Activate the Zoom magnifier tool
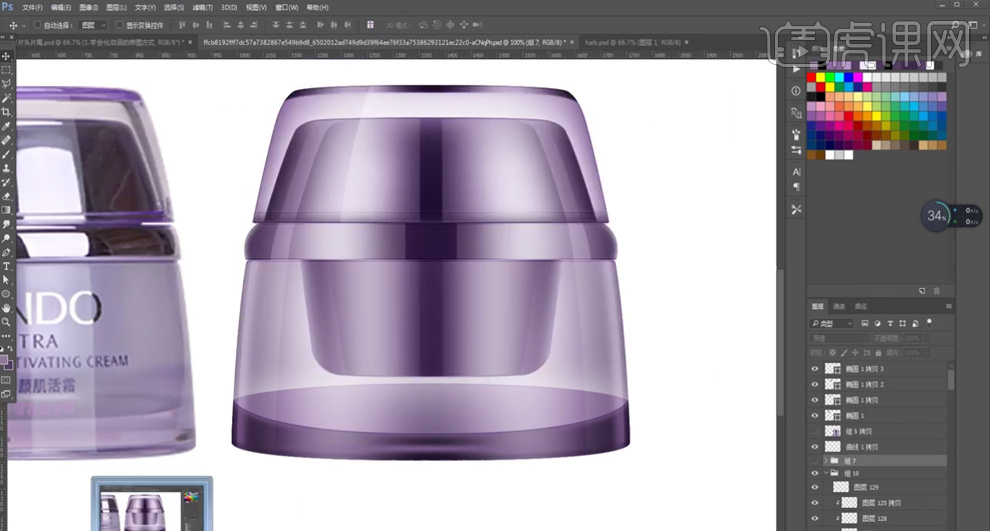This screenshot has width=990, height=531. click(6, 322)
